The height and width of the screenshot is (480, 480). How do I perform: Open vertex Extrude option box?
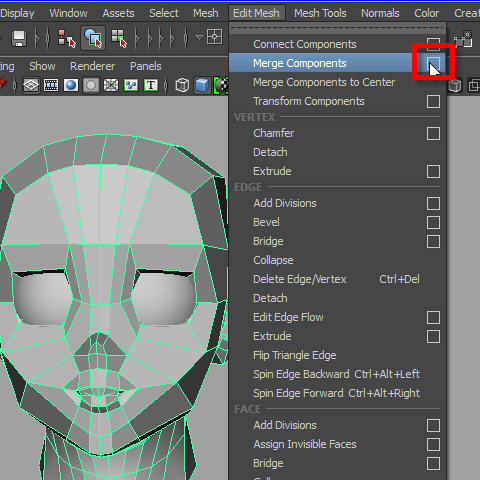[433, 171]
